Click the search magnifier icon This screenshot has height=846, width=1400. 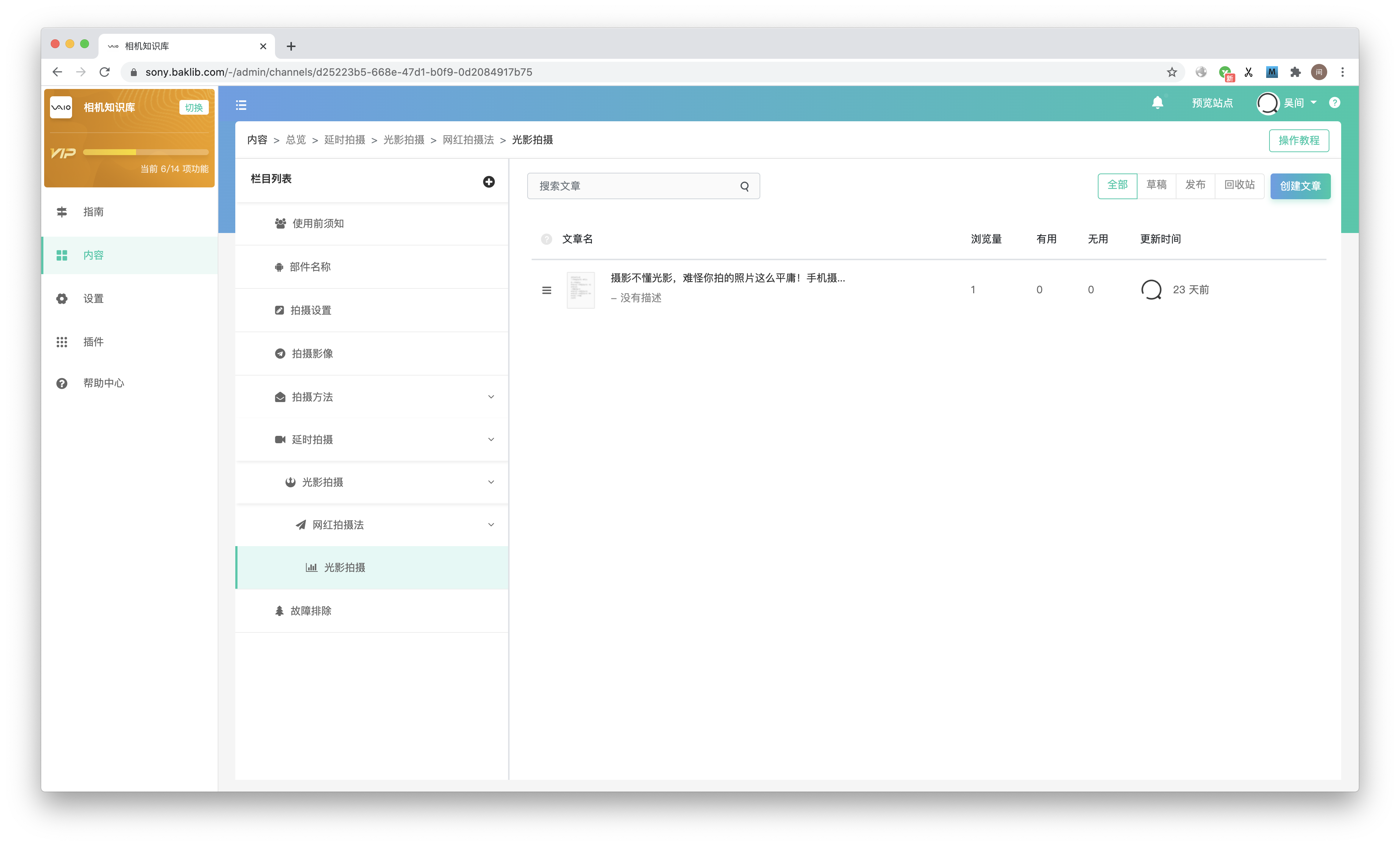coord(744,186)
